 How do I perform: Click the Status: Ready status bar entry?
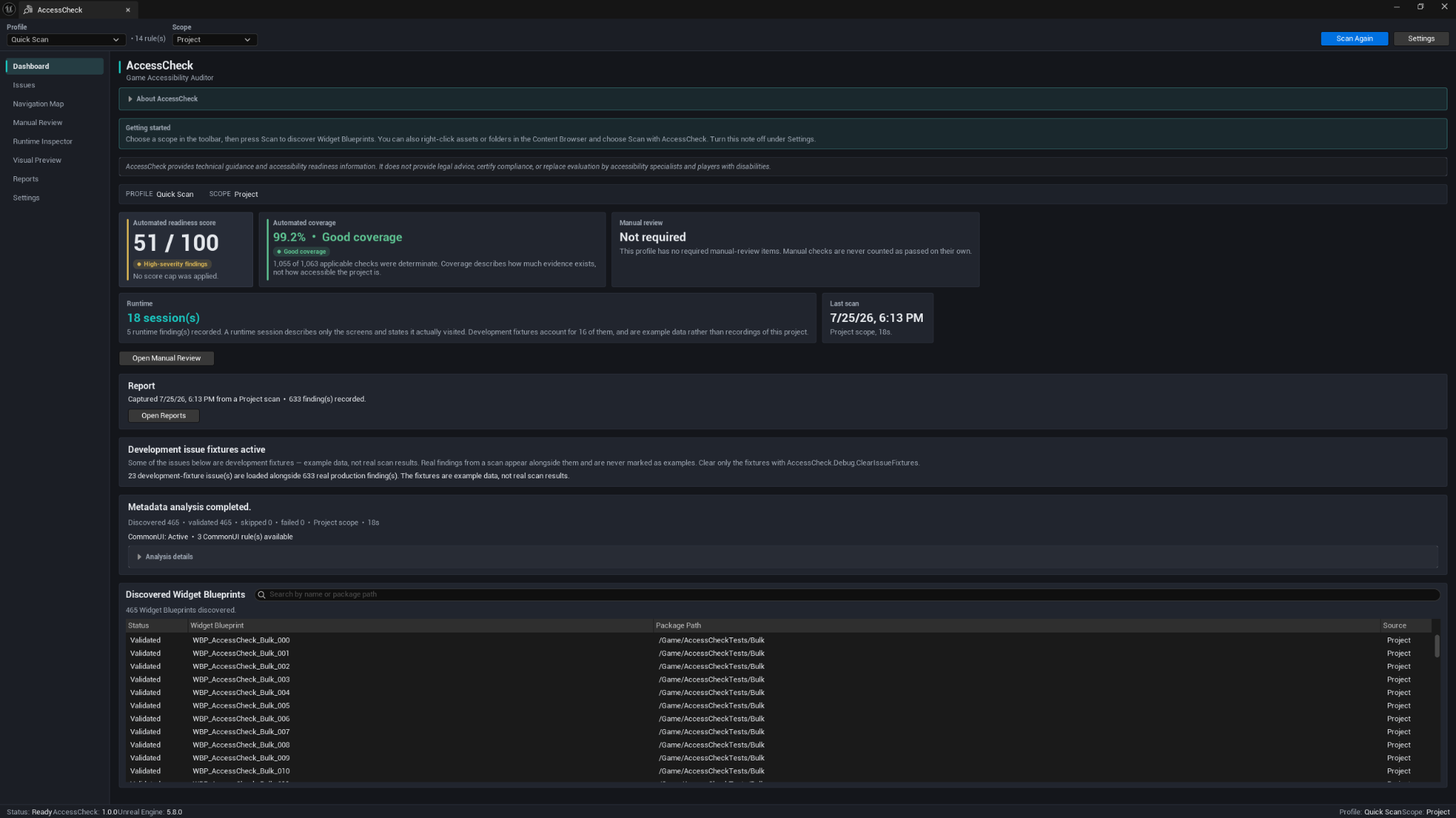click(29, 812)
